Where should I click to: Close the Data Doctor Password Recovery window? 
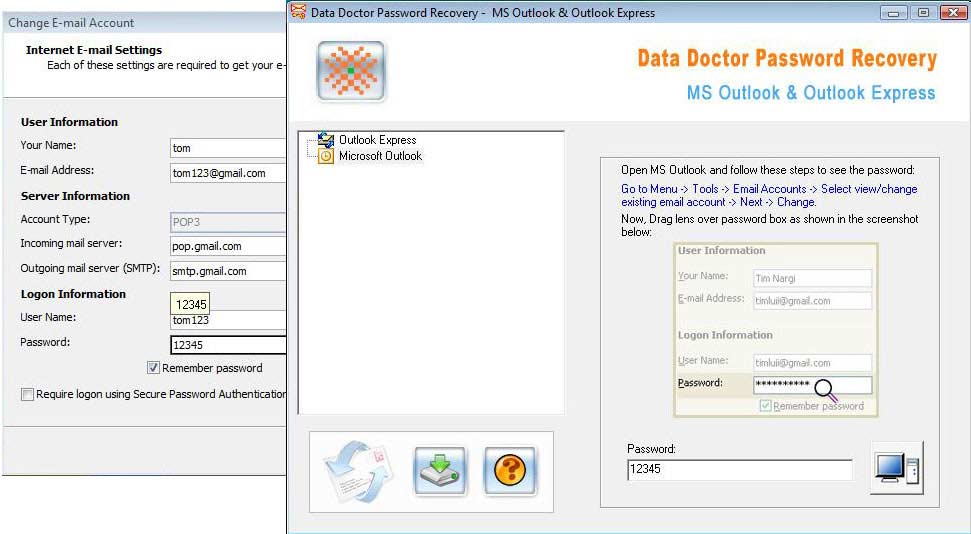pyautogui.click(x=953, y=12)
